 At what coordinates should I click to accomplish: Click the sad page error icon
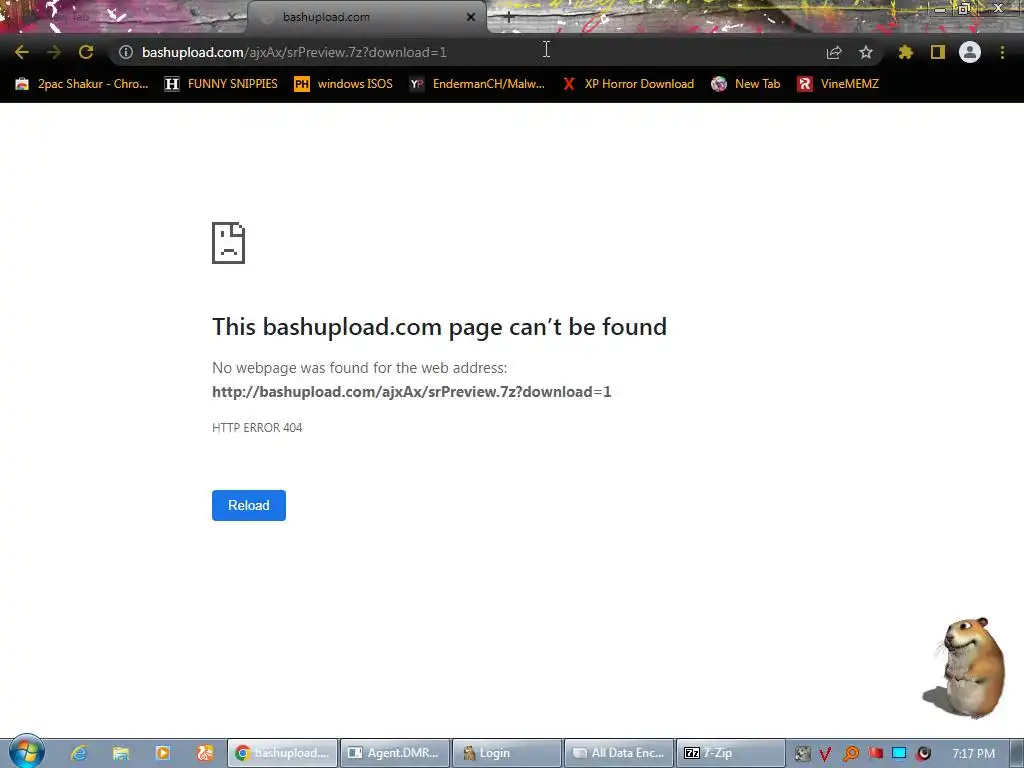(229, 243)
